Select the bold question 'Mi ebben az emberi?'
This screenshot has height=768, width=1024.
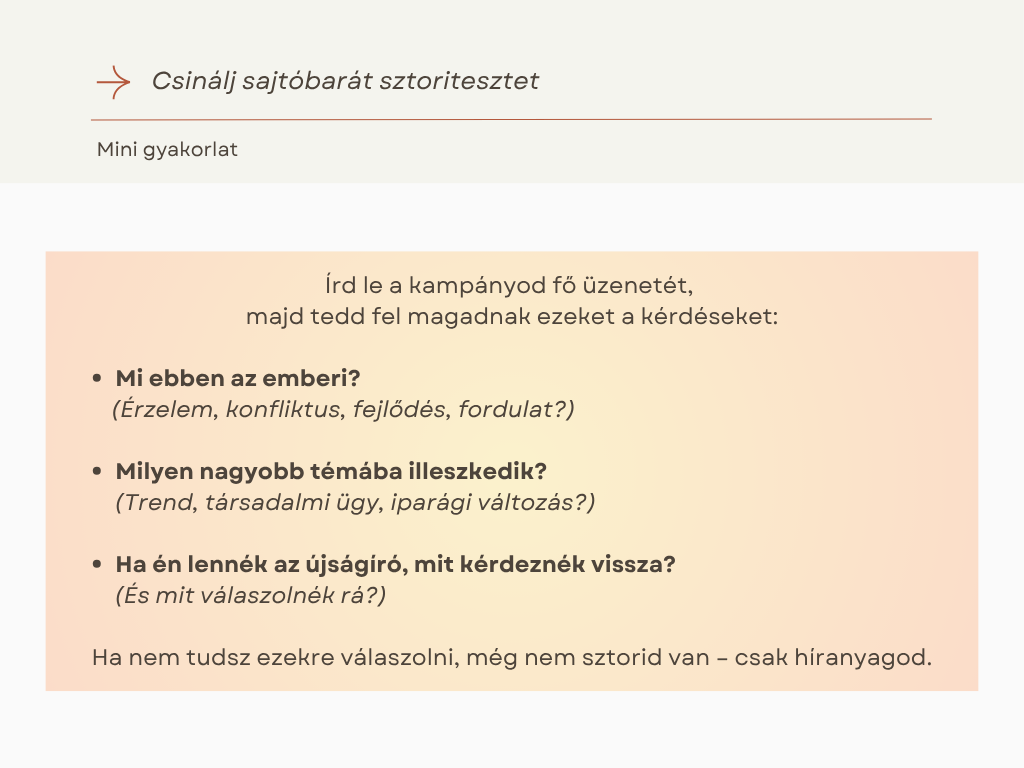click(238, 379)
